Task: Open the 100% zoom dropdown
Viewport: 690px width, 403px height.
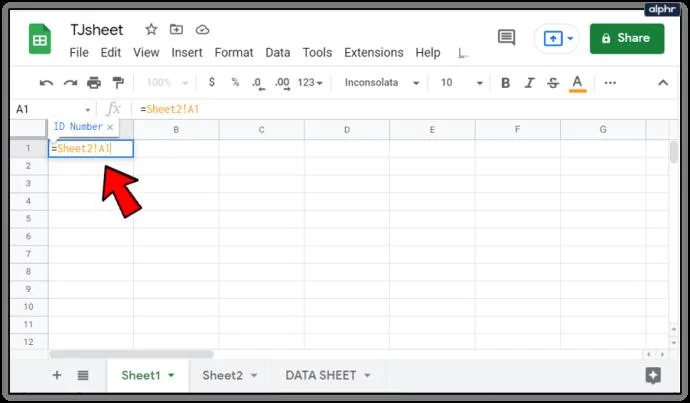Action: click(x=167, y=83)
